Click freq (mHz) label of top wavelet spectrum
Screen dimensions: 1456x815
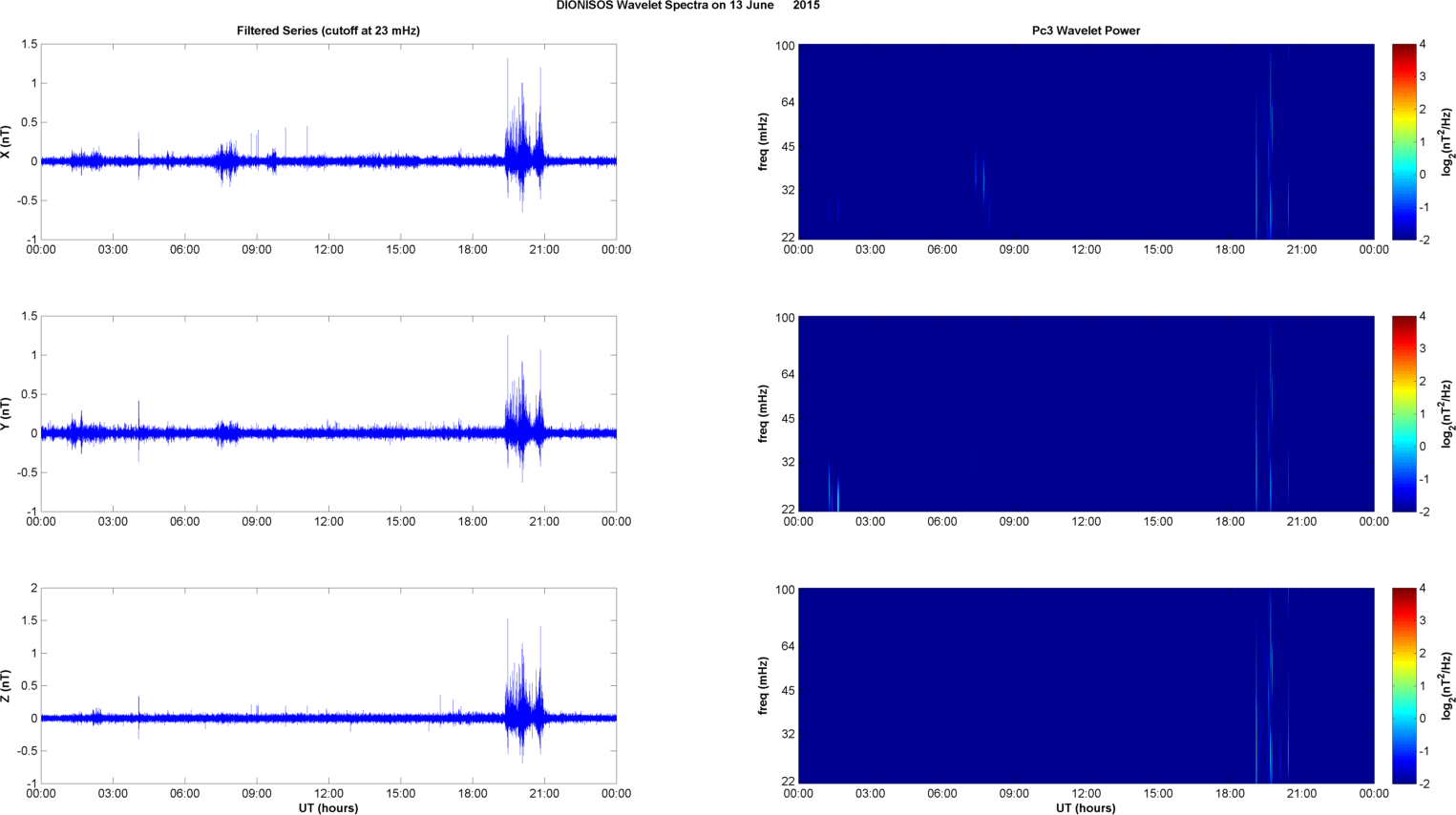click(764, 142)
